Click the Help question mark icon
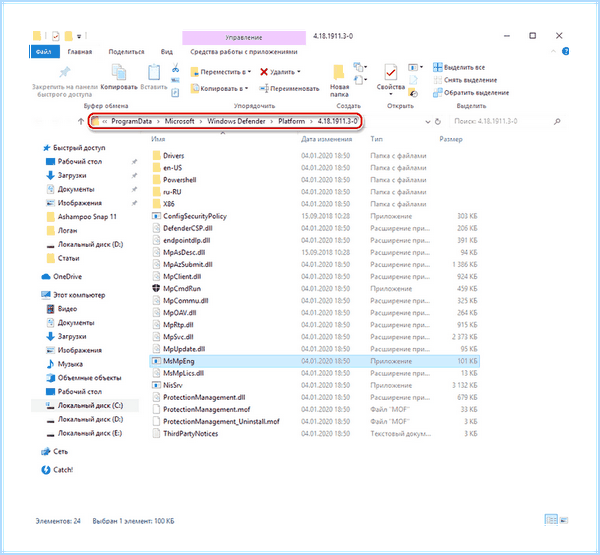This screenshot has width=600, height=555. point(566,51)
